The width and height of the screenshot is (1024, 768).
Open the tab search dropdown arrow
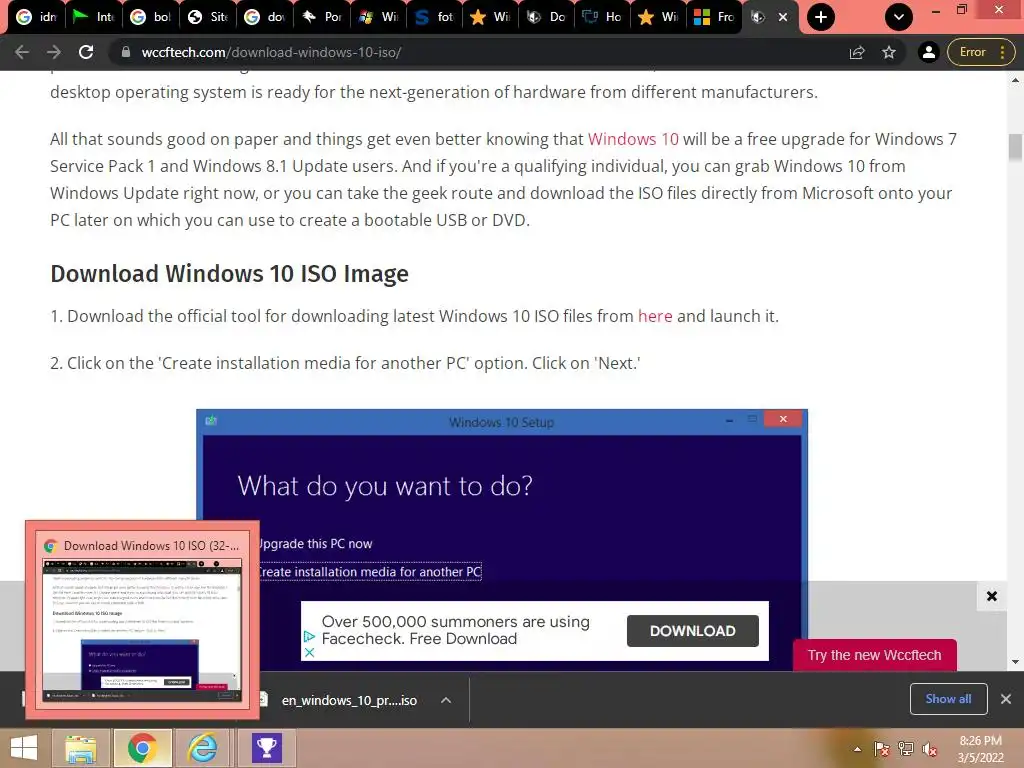pos(899,17)
